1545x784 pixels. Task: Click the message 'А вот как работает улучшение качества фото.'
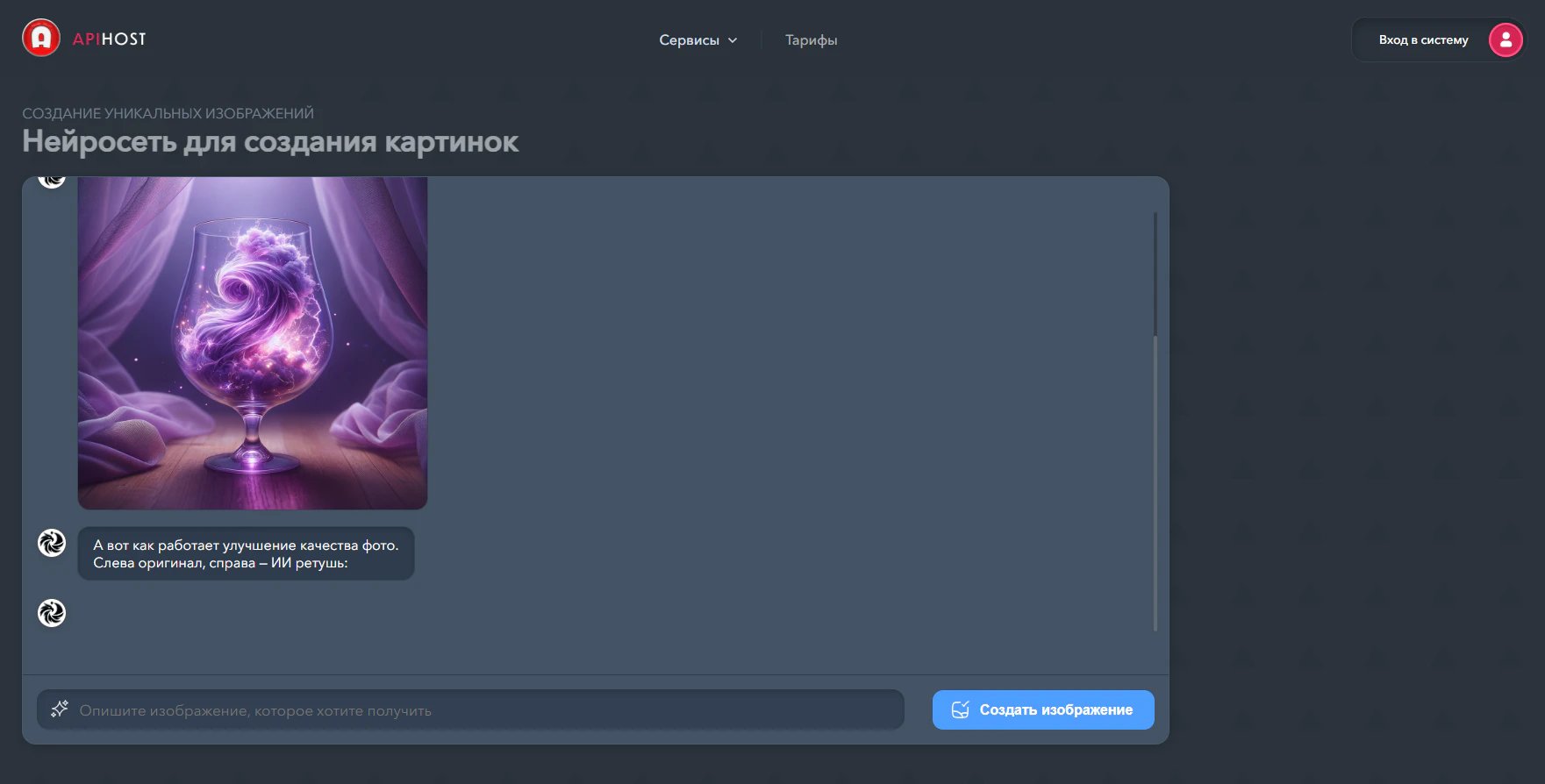click(246, 553)
